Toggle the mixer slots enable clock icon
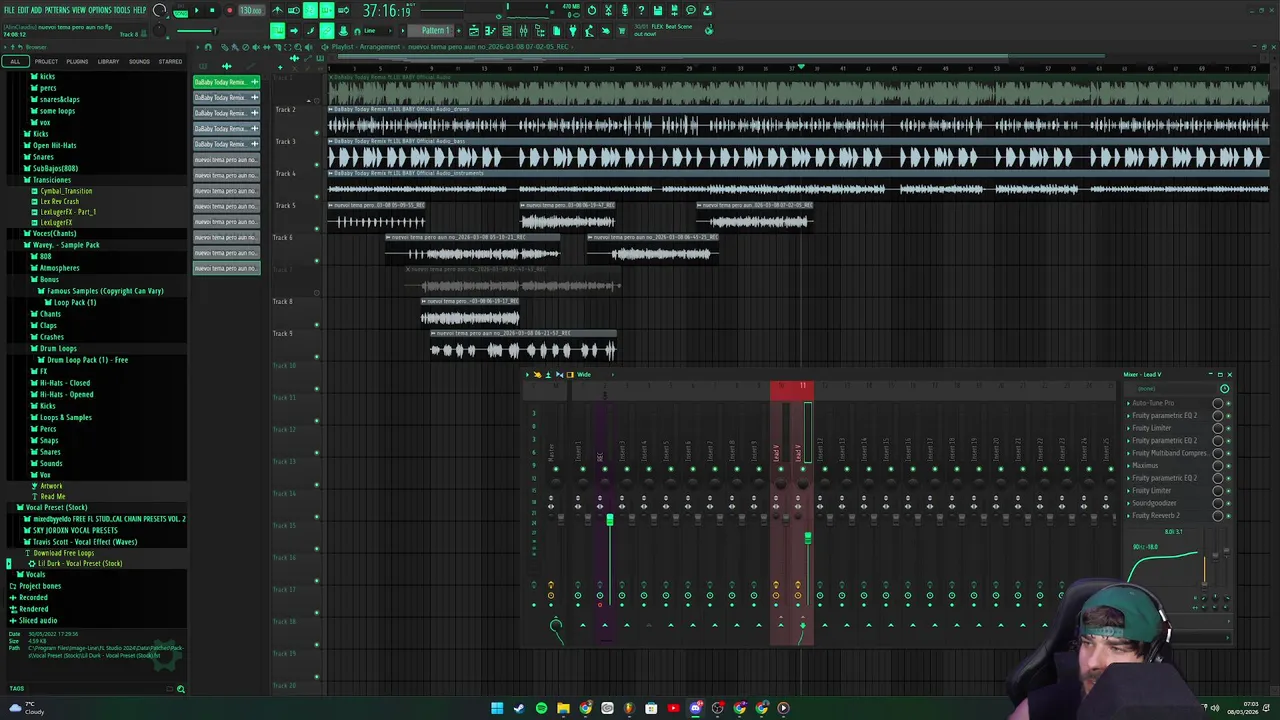Image resolution: width=1280 pixels, height=720 pixels. [1224, 388]
